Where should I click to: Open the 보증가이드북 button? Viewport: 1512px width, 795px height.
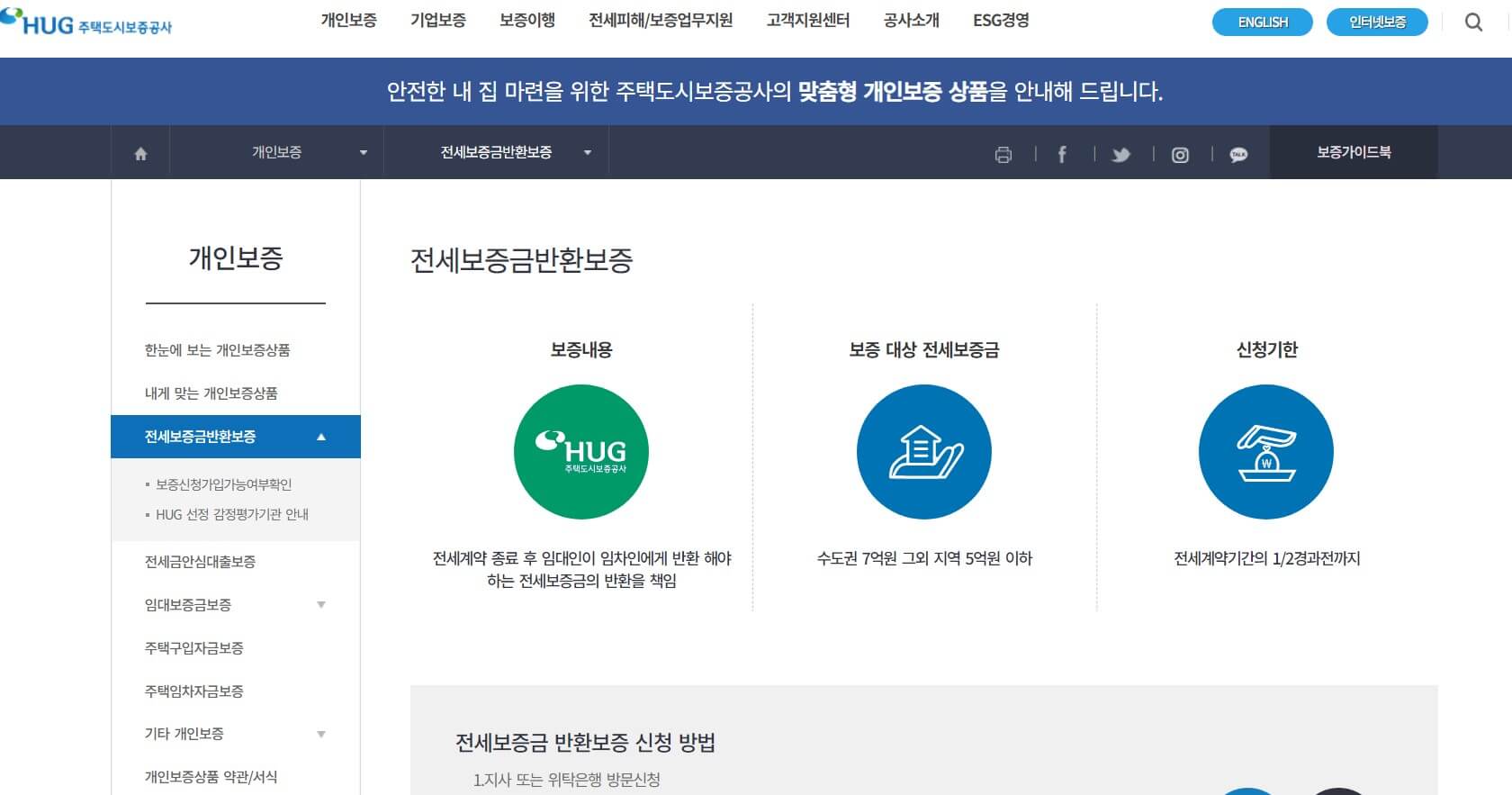point(1354,152)
